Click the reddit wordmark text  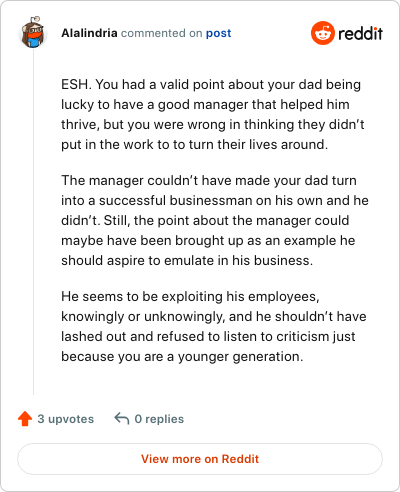360,33
